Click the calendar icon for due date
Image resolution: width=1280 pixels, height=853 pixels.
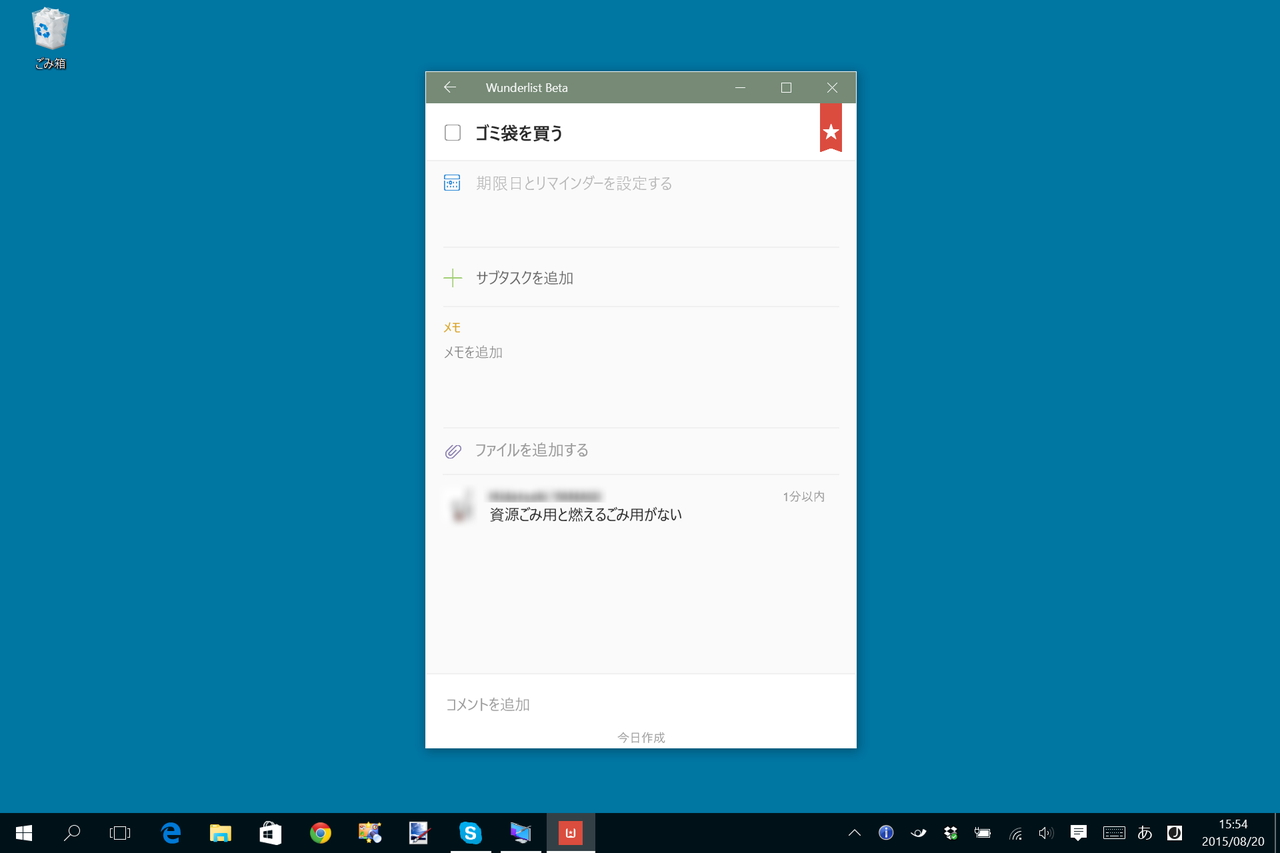tap(452, 183)
